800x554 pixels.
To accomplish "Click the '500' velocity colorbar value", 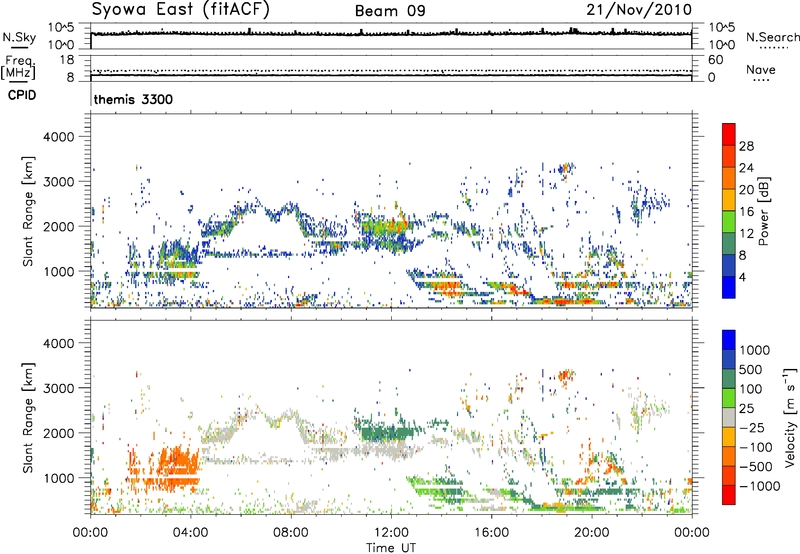I will click(x=751, y=369).
